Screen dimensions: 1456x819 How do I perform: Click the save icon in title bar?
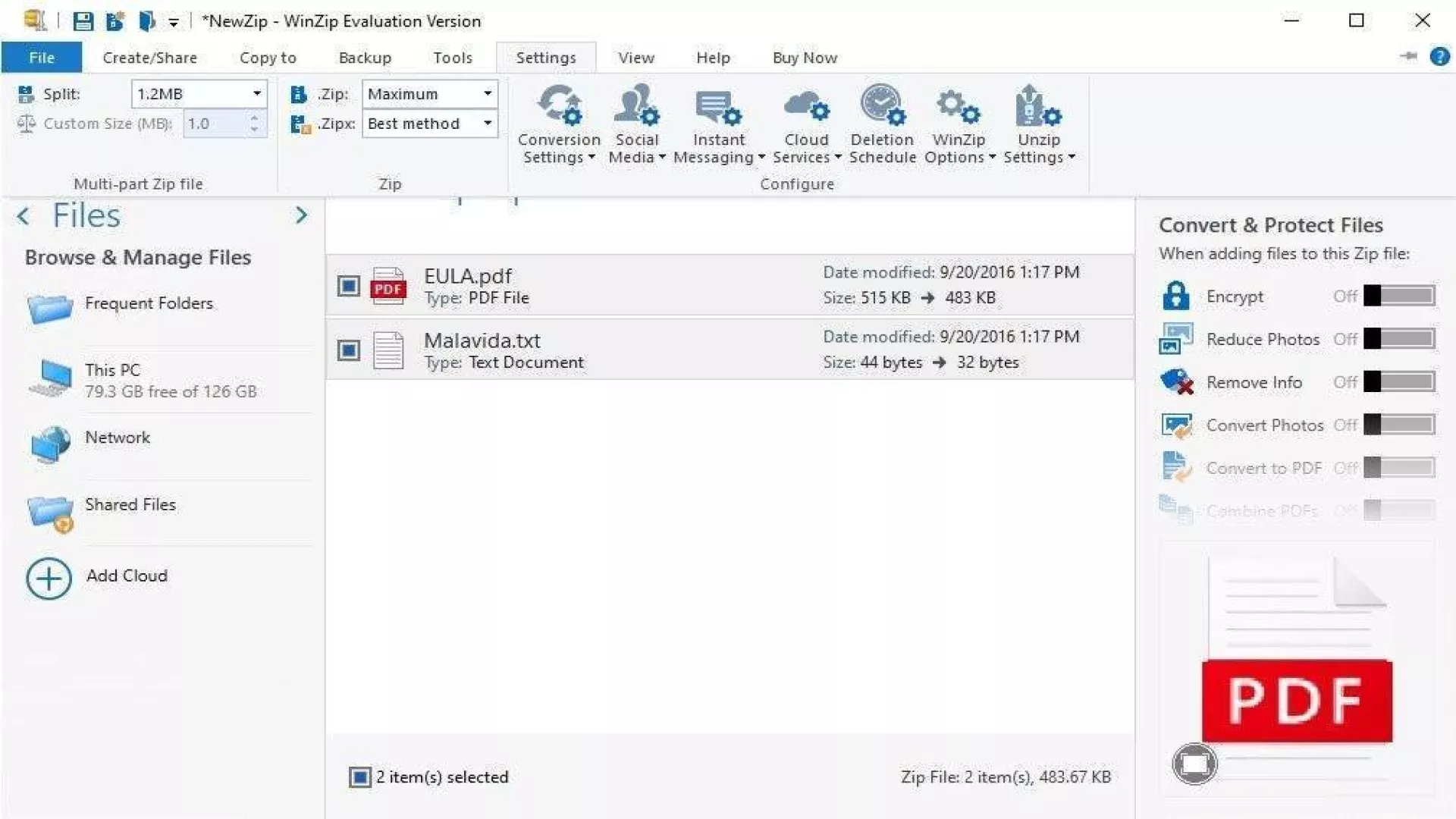(x=83, y=20)
